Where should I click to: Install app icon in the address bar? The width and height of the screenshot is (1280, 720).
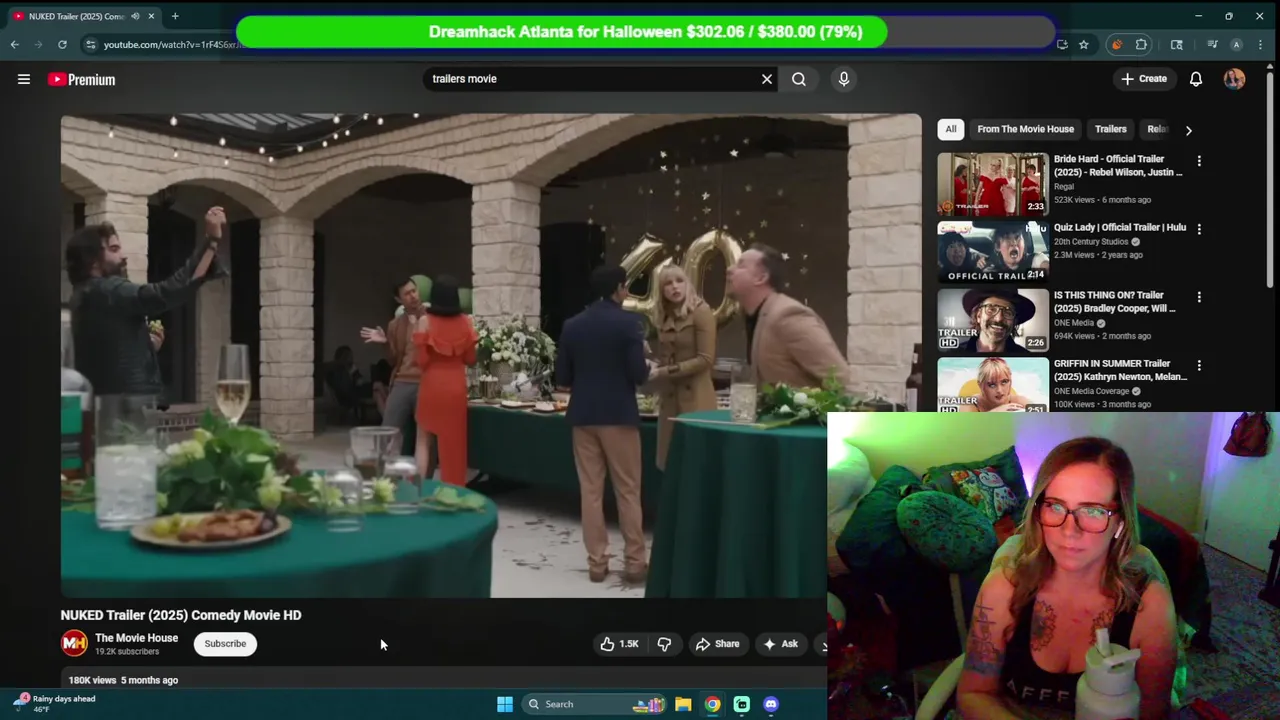[1062, 45]
